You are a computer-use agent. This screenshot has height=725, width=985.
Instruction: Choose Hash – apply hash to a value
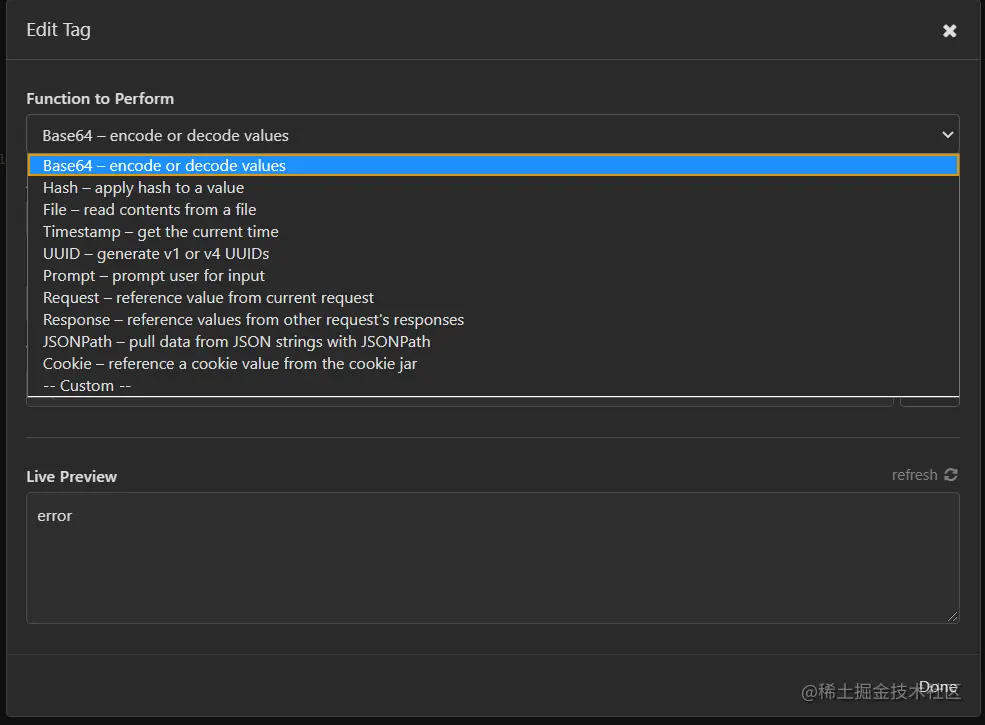(143, 188)
